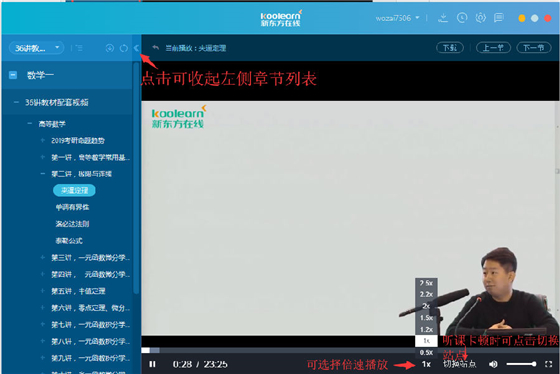Collapse the left chapter list with the chevron
The height and width of the screenshot is (374, 560).
point(136,48)
